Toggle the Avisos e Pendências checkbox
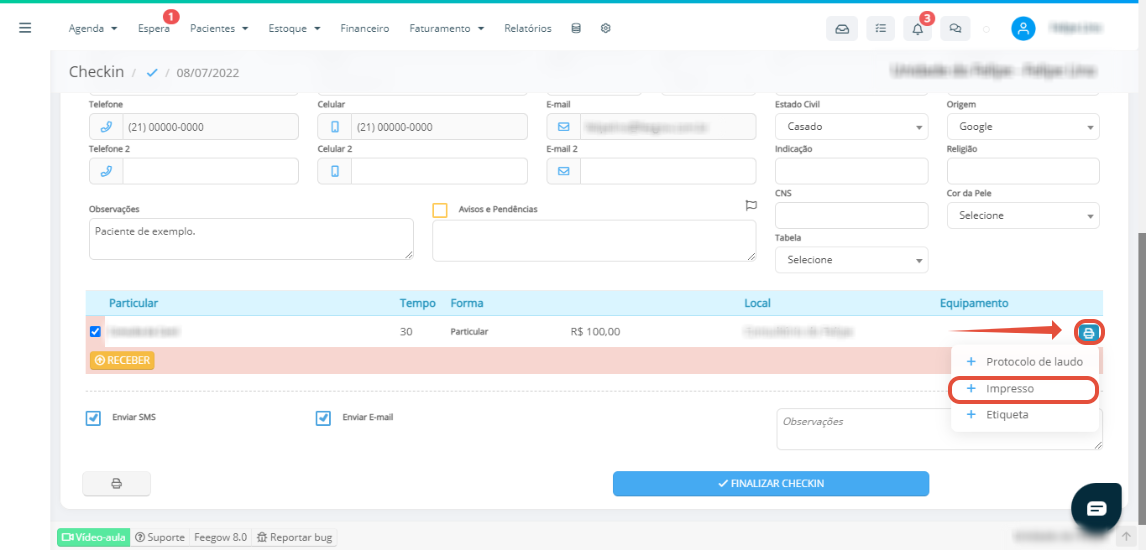The image size is (1146, 550). point(440,210)
